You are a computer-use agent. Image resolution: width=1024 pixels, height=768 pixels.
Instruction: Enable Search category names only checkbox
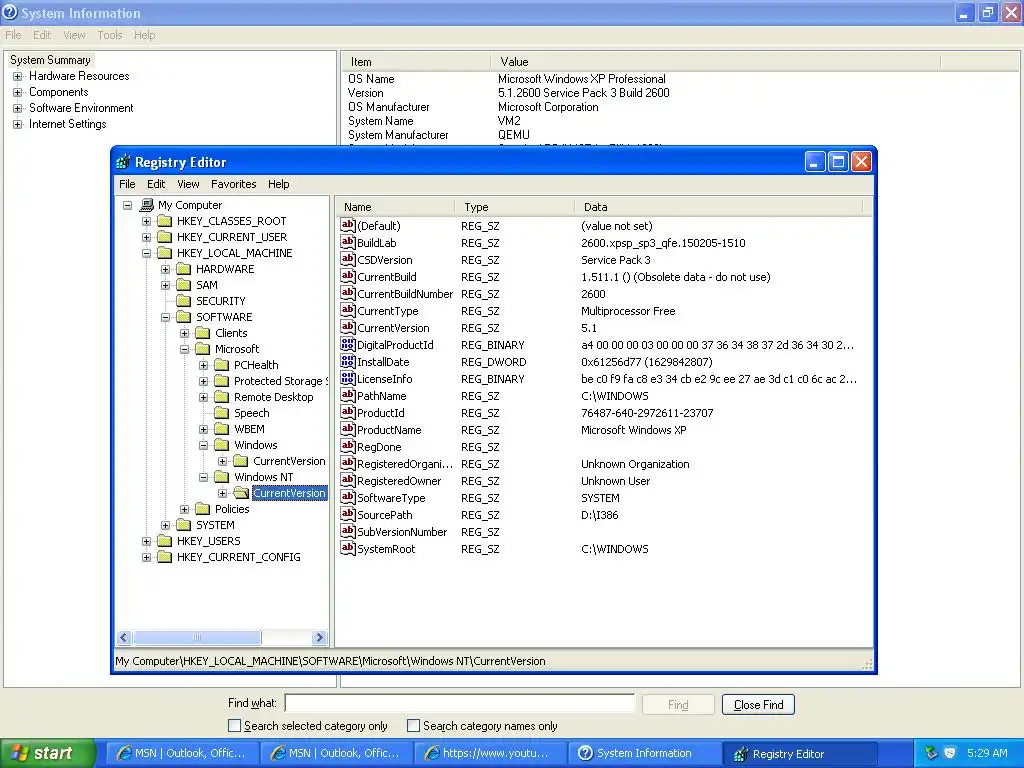coord(413,725)
